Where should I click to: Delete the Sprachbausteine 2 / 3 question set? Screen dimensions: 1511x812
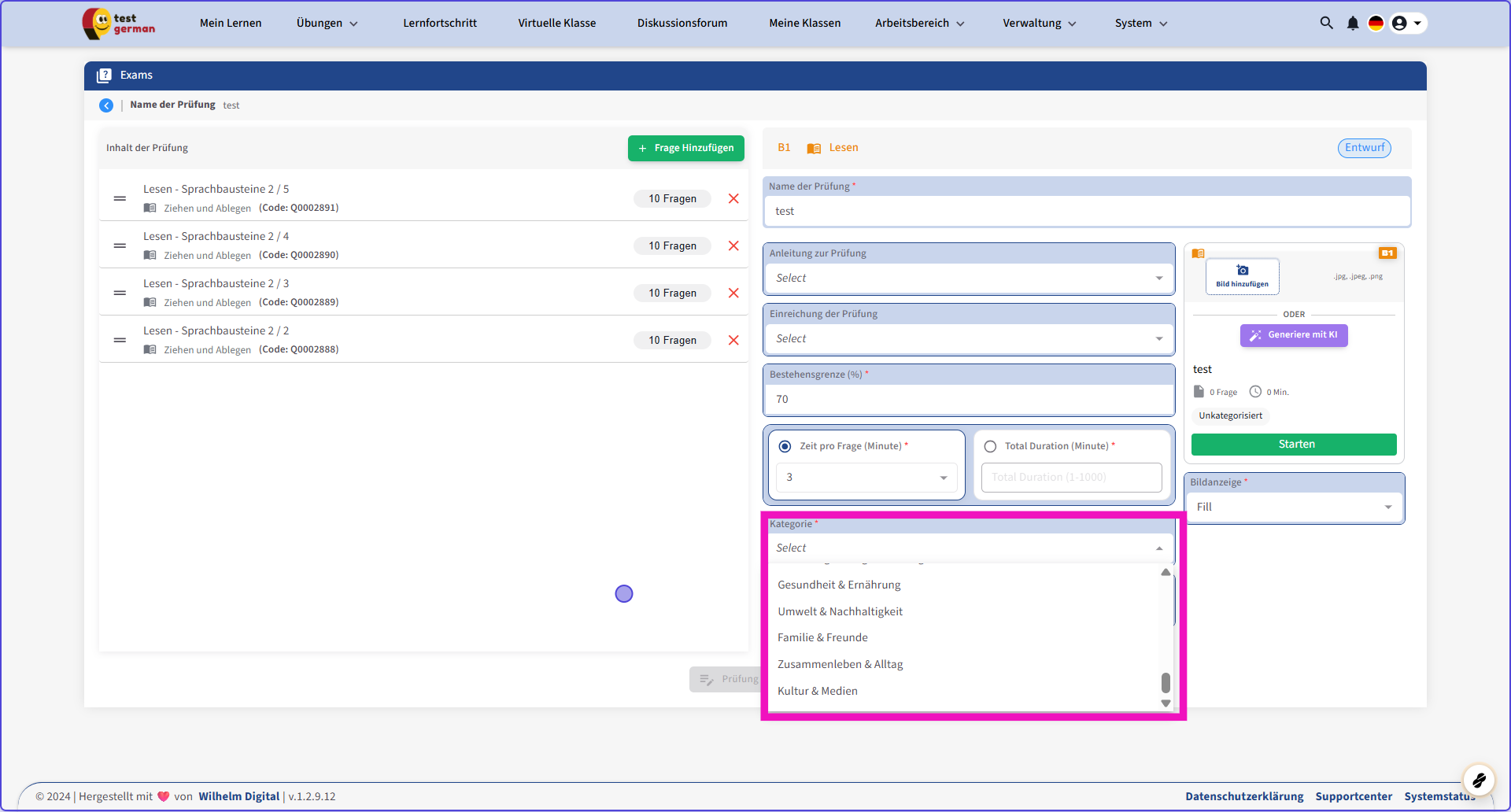(x=733, y=293)
